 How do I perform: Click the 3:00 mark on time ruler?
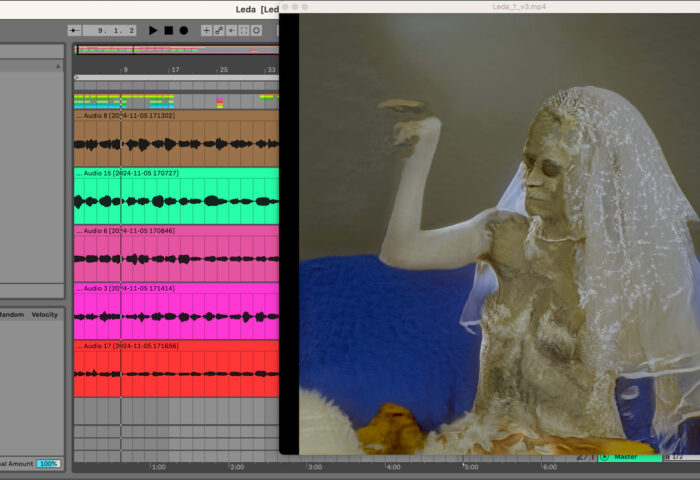315,467
